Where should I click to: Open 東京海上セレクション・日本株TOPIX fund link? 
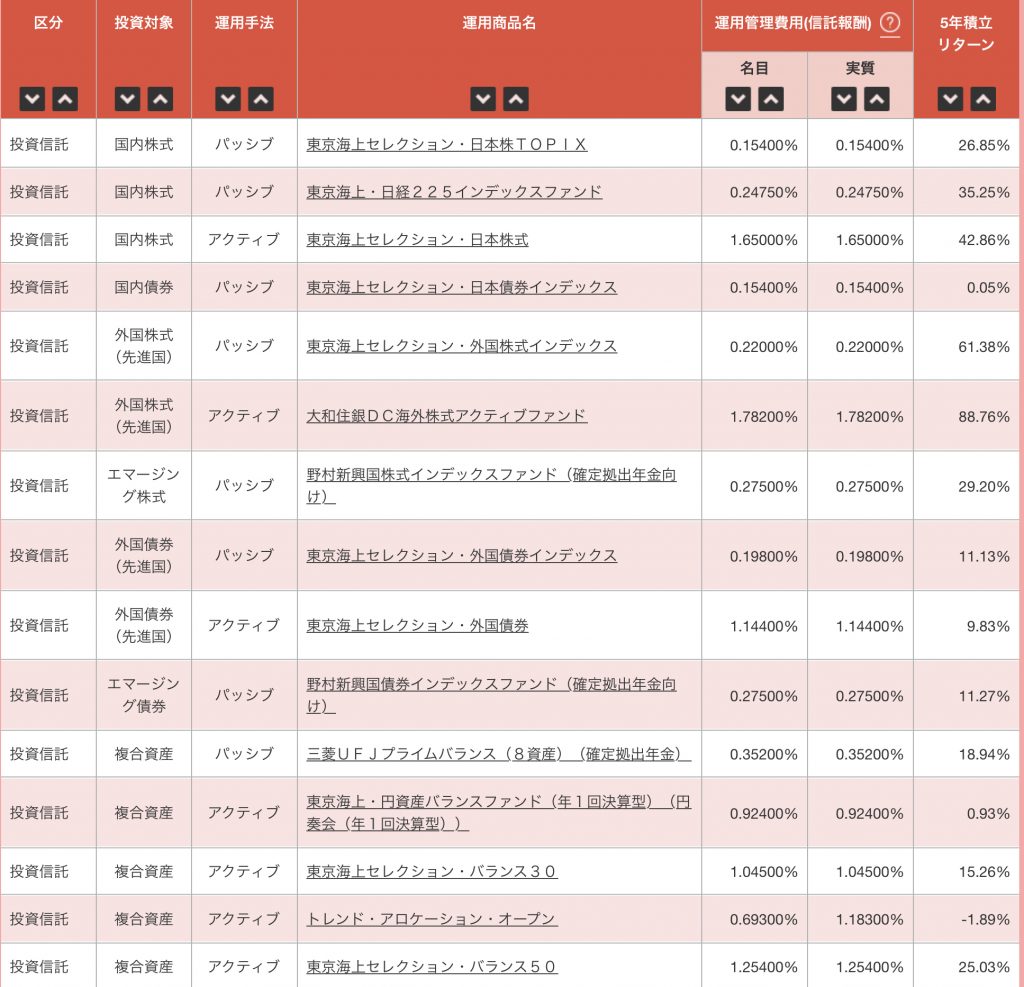point(446,145)
